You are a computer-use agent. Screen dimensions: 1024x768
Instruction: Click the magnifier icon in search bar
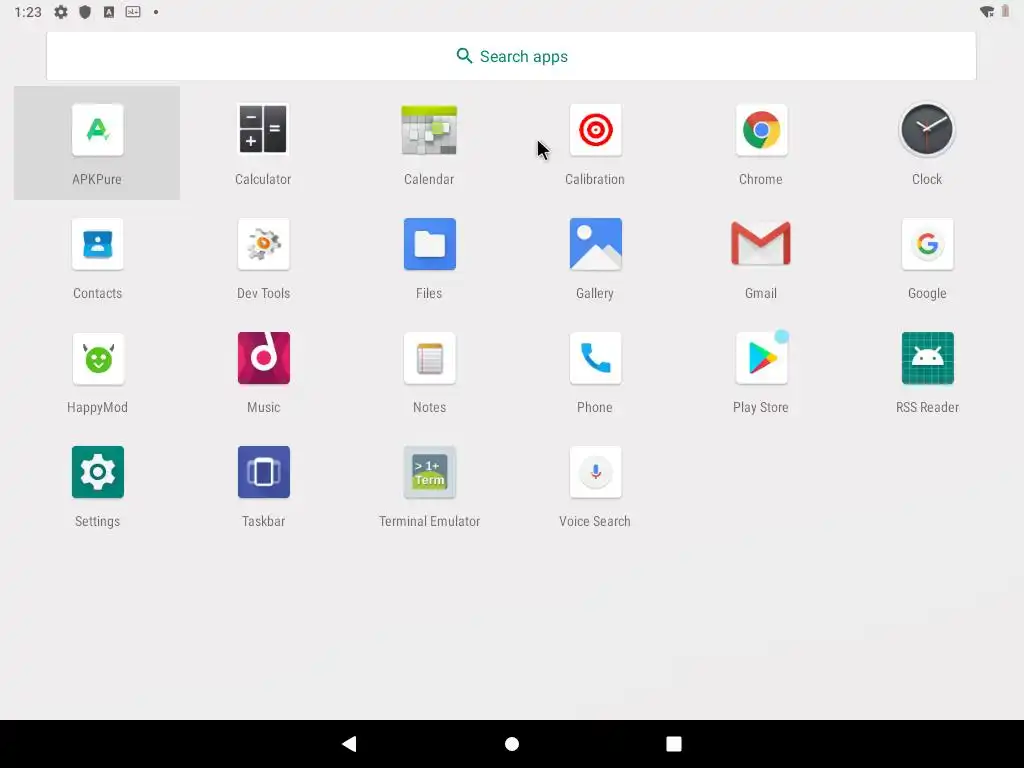pyautogui.click(x=464, y=56)
